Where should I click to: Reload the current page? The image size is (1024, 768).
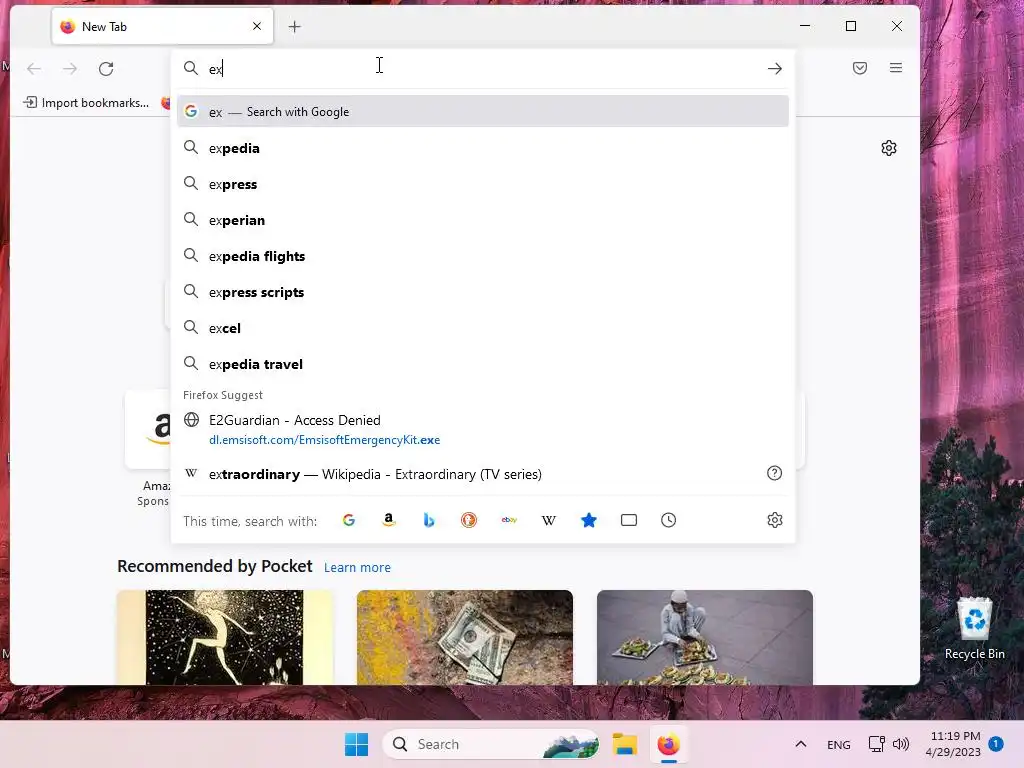tap(106, 69)
